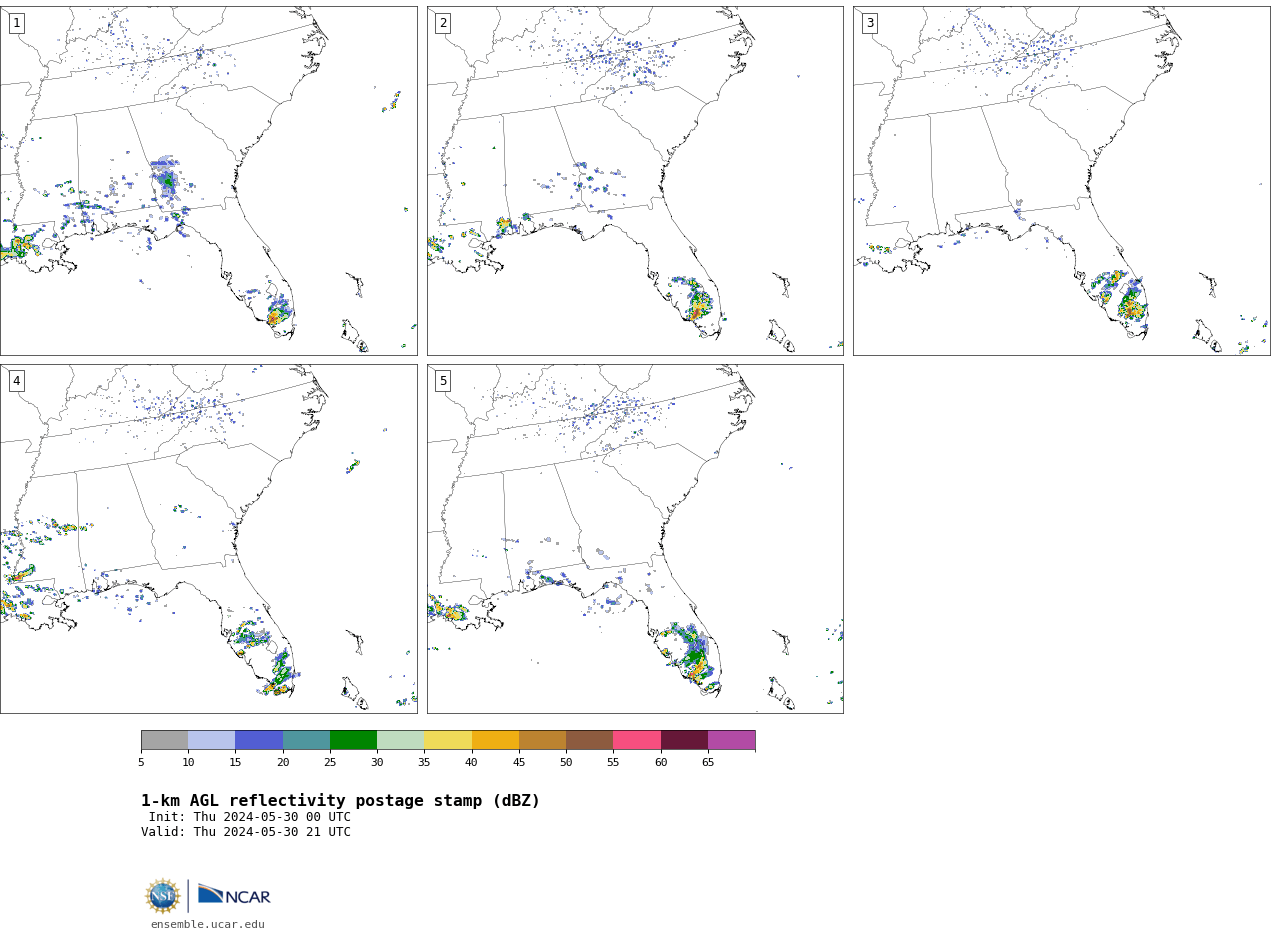Image resolution: width=1280 pixels, height=936 pixels.
Task: Open ensemble member 5 reflectivity map
Action: coord(635,539)
